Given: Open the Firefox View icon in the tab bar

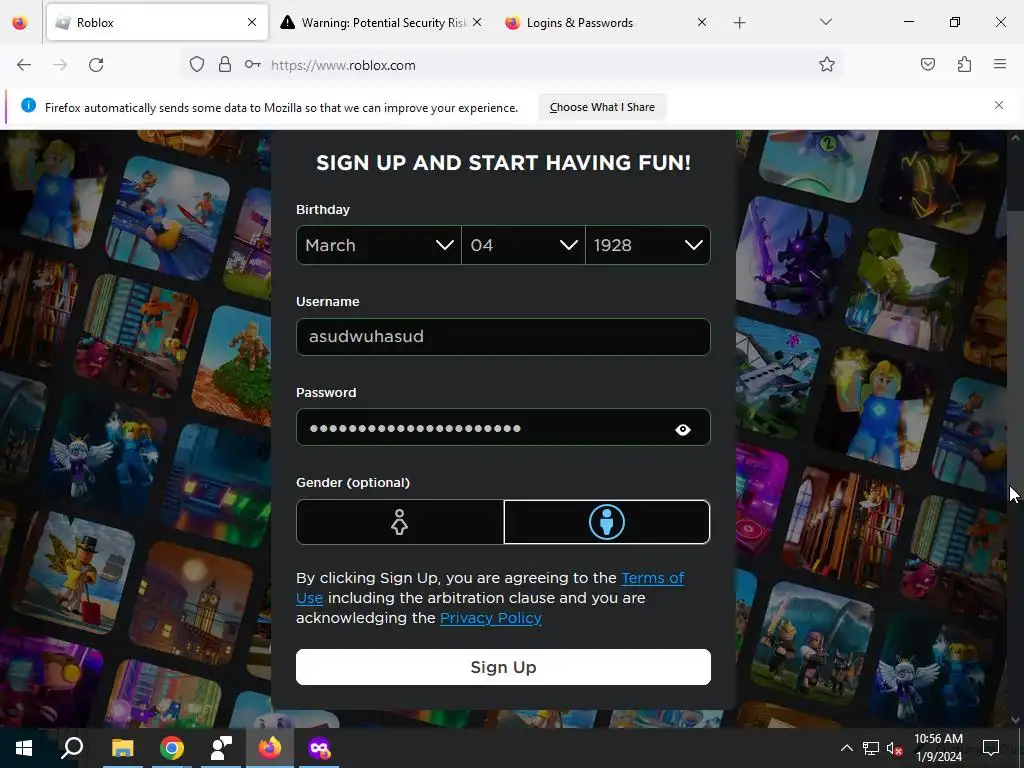Looking at the screenshot, I should 20,23.
